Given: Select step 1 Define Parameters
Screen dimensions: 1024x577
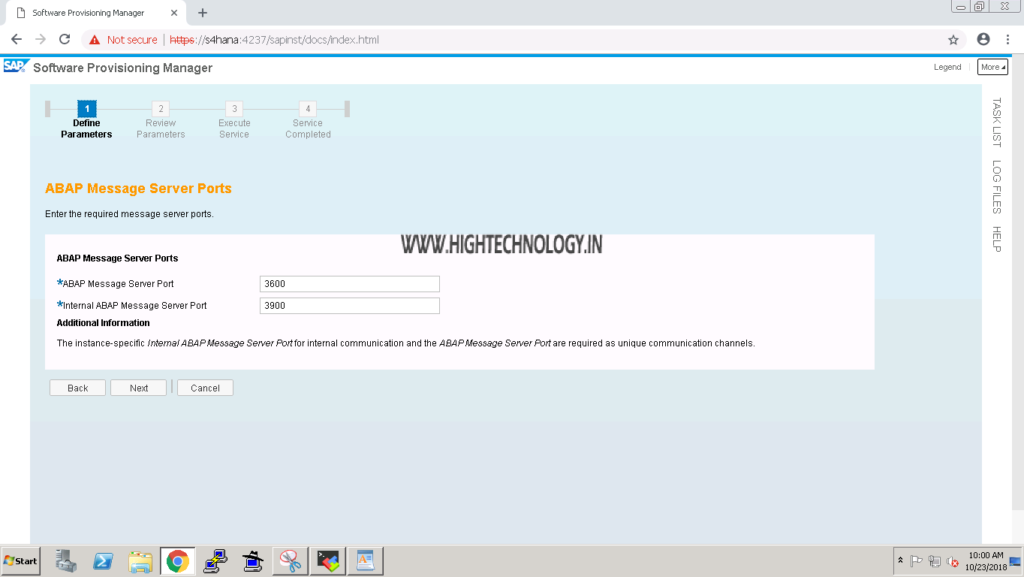Looking at the screenshot, I should tap(87, 120).
